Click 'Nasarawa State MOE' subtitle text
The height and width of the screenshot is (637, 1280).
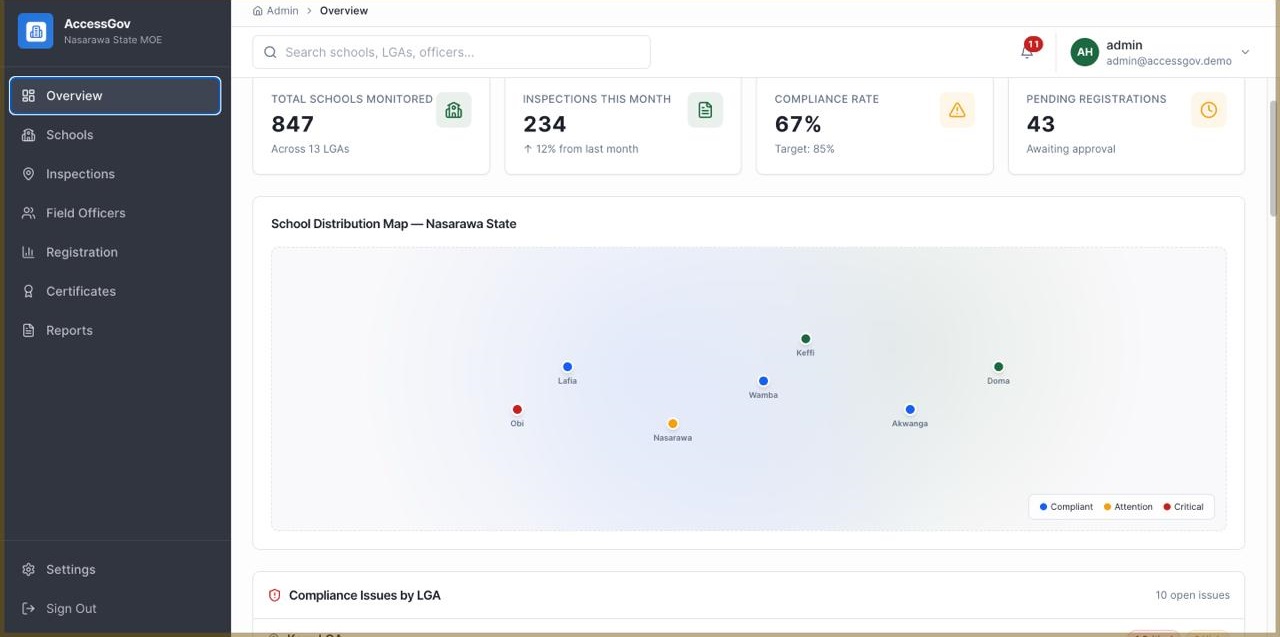coord(113,40)
